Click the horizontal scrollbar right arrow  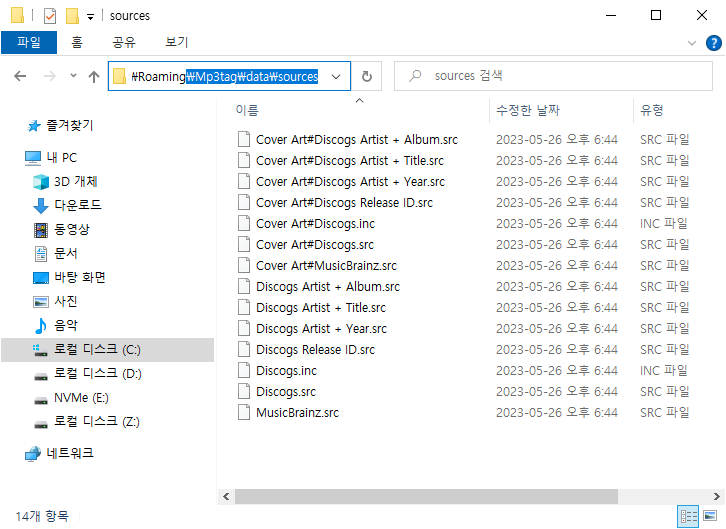coord(717,497)
